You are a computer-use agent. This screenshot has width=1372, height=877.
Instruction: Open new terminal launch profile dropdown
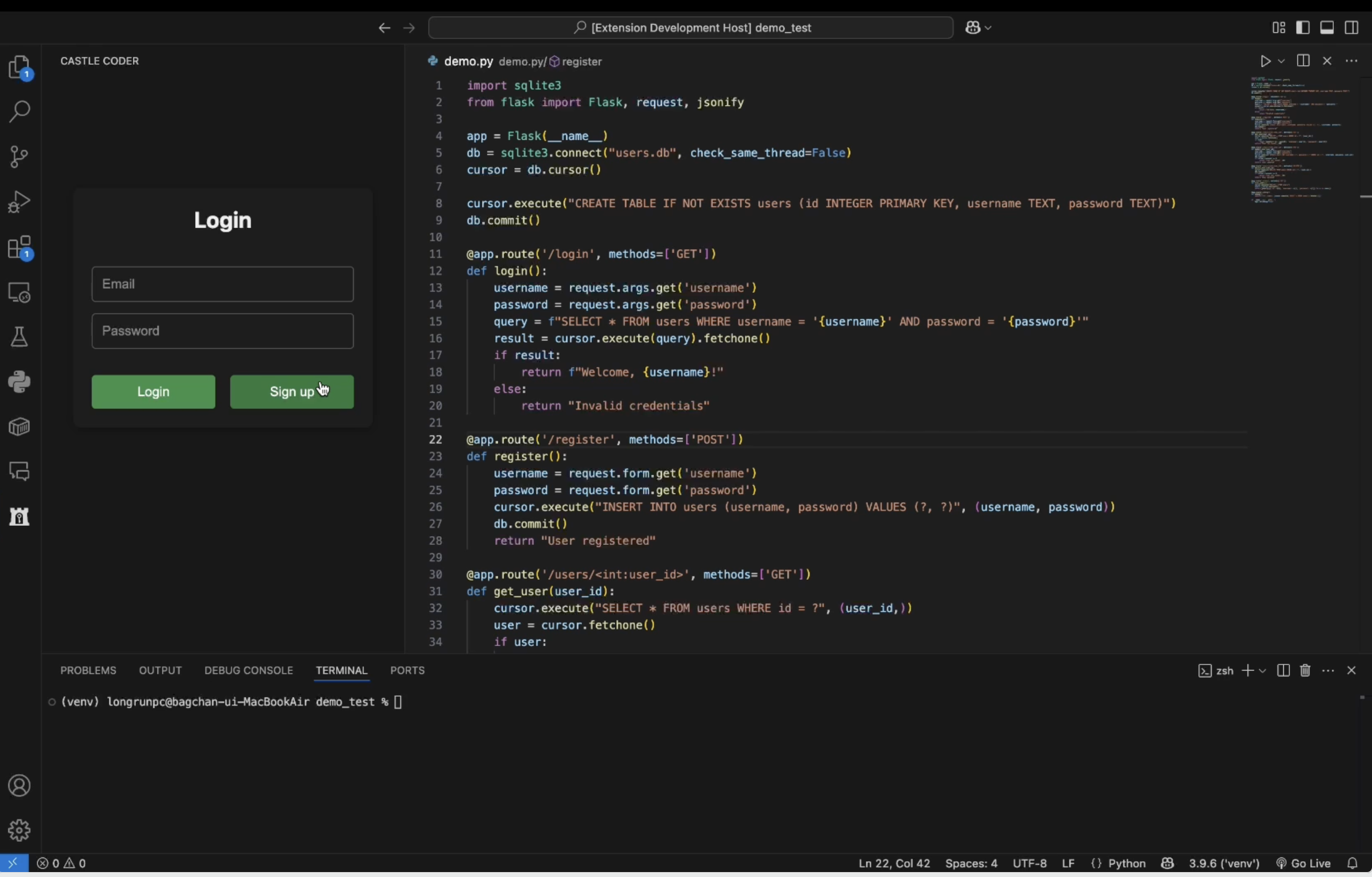click(x=1263, y=671)
